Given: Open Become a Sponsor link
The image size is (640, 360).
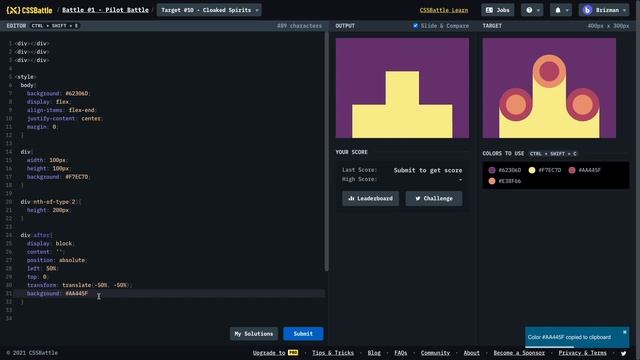Looking at the screenshot, I should (519, 353).
